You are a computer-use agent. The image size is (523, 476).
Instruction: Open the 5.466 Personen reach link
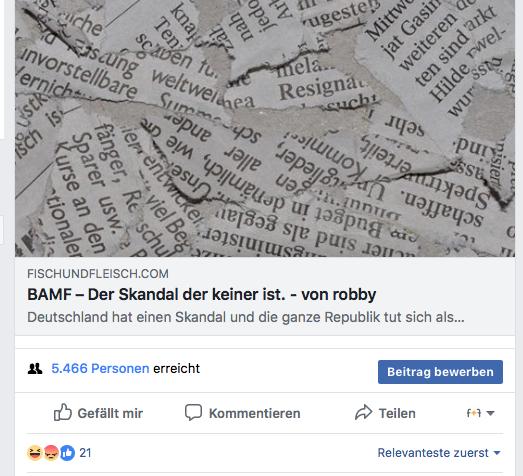(100, 368)
